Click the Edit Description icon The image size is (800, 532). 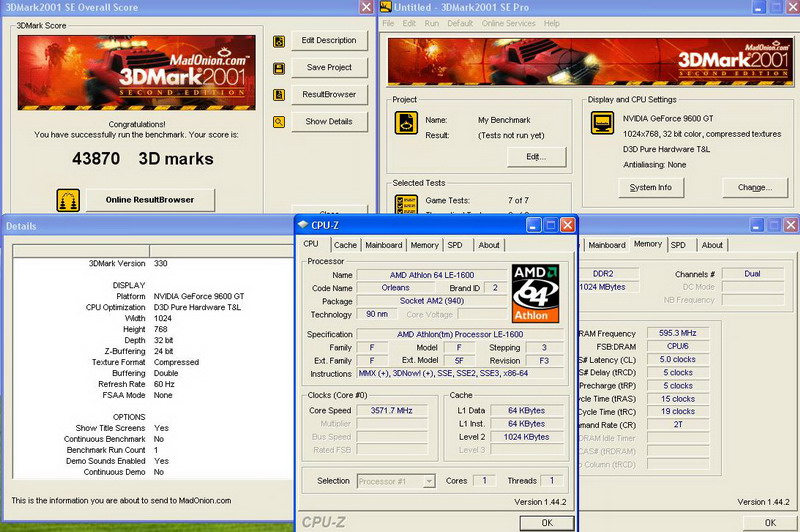(x=279, y=41)
